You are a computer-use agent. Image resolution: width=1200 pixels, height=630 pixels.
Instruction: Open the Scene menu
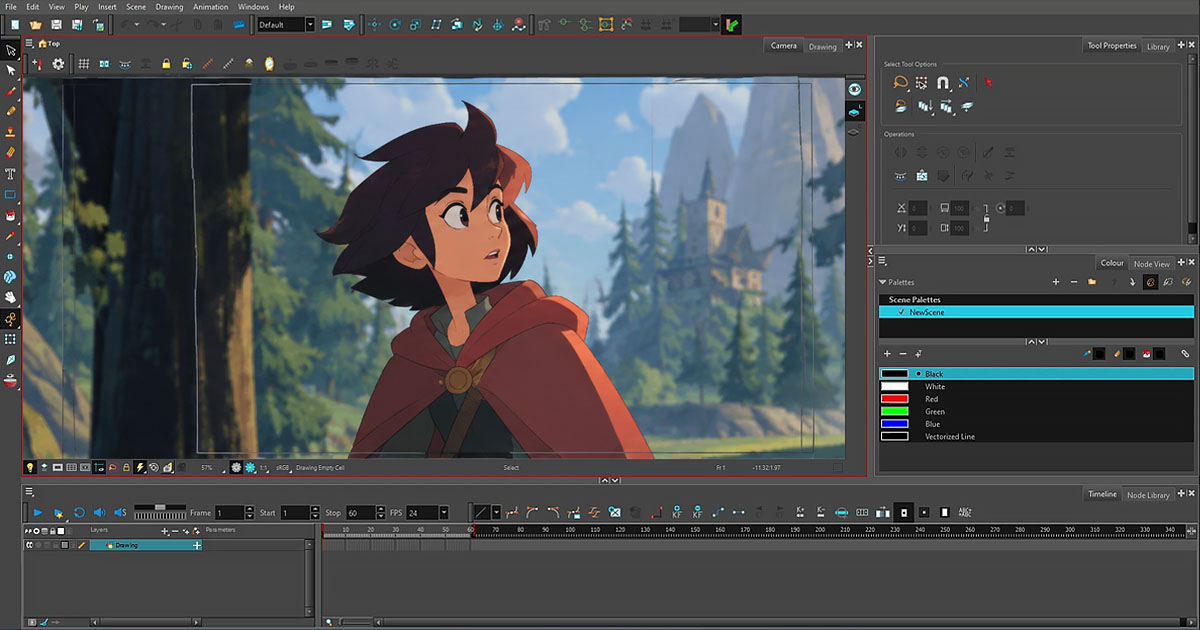point(136,7)
